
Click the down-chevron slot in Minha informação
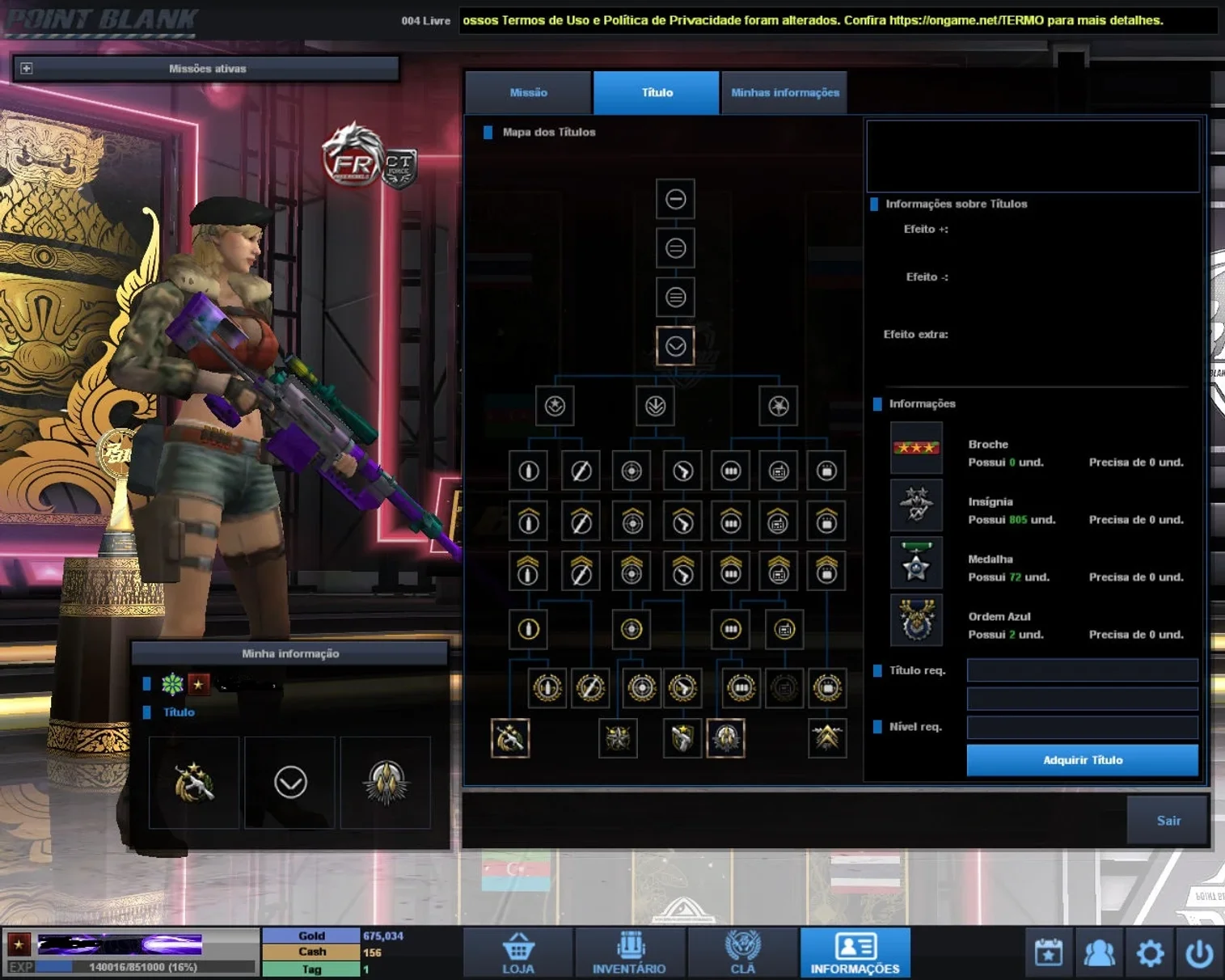pyautogui.click(x=290, y=783)
